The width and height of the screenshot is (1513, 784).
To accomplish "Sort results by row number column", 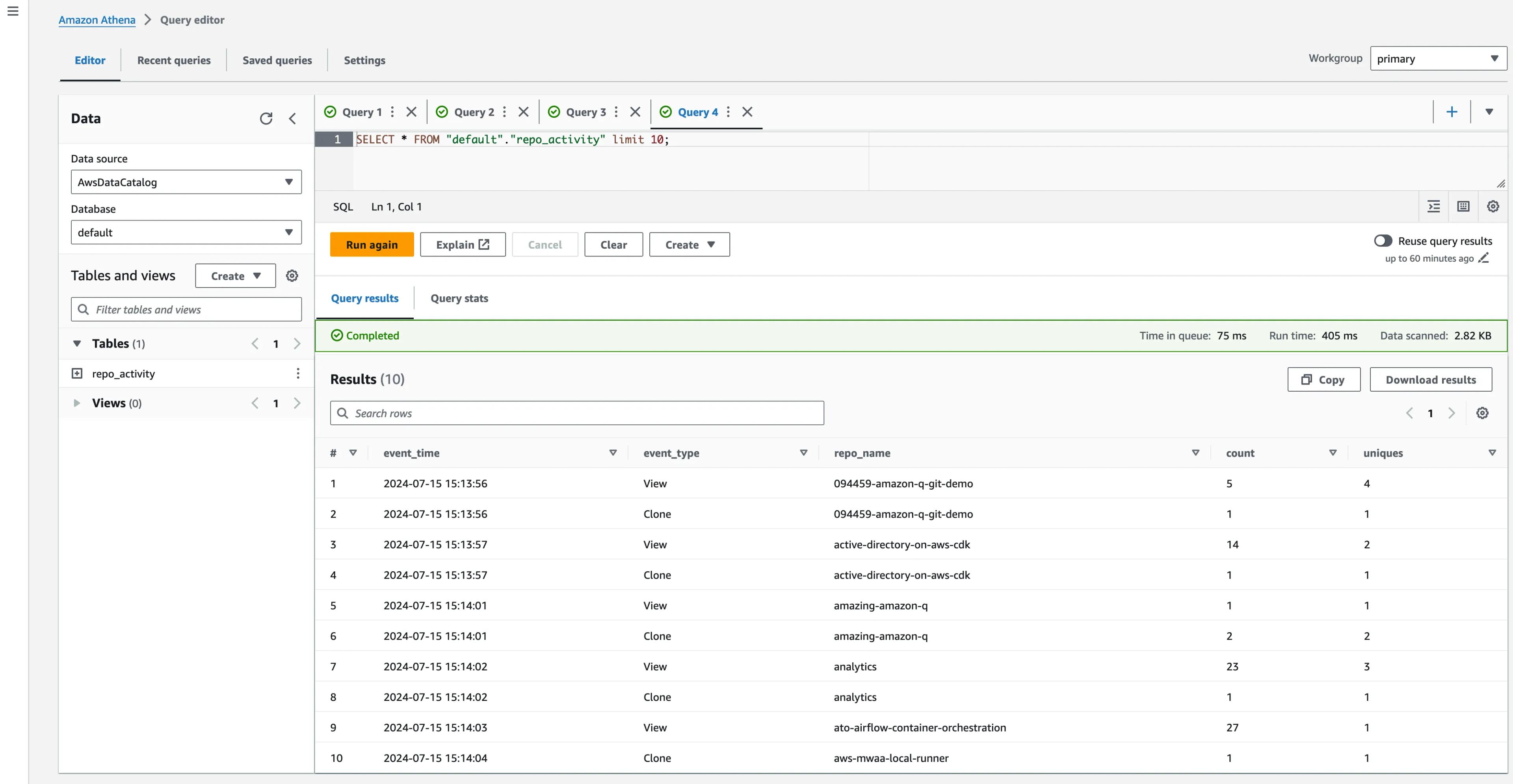I will [x=353, y=453].
